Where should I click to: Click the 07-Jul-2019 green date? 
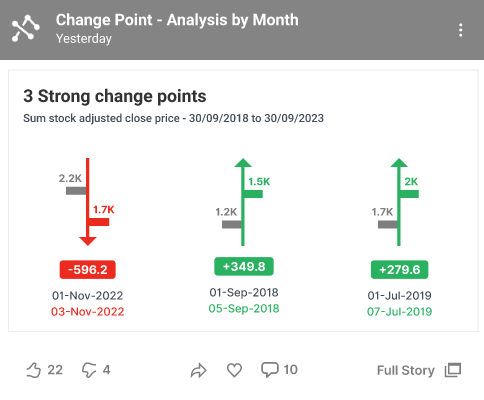pos(400,312)
